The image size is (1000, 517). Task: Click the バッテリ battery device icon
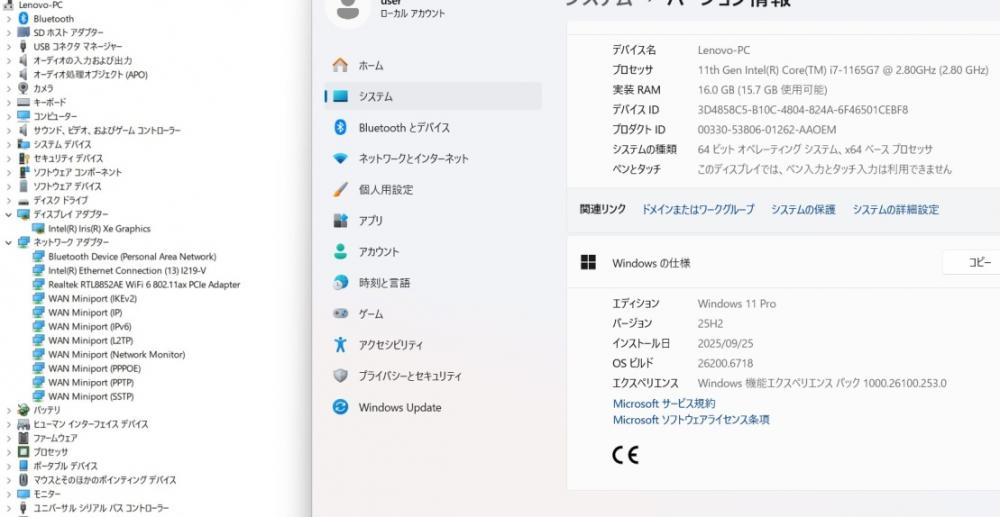click(x=24, y=410)
